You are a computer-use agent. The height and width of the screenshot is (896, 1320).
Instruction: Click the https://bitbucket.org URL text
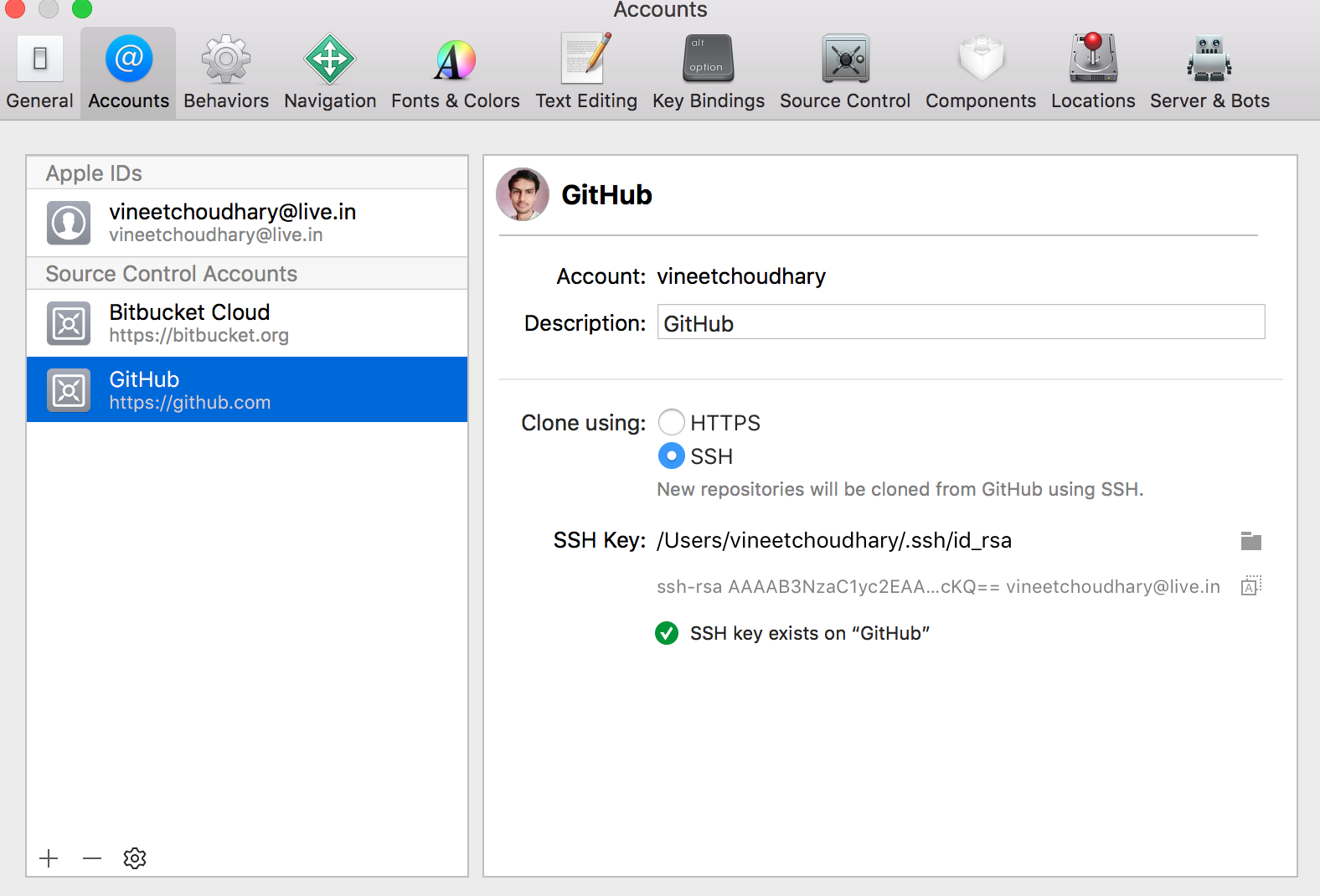[x=199, y=336]
